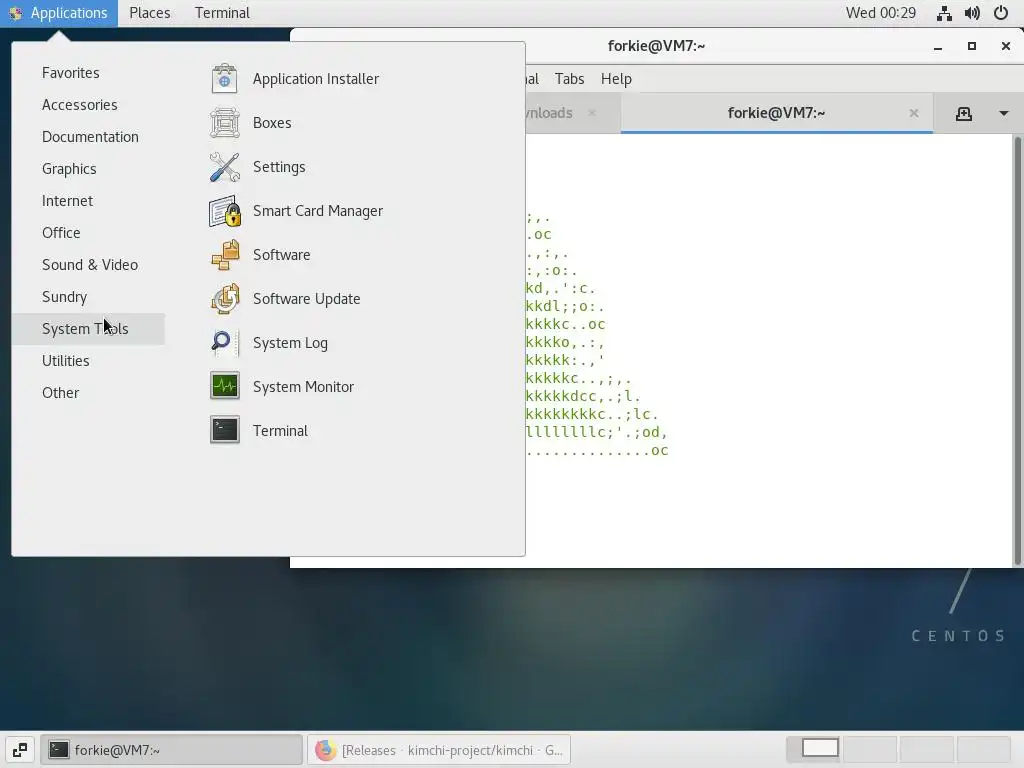Minimize the forkie@VM7 terminal window
This screenshot has width=1024, height=768.
938,46
